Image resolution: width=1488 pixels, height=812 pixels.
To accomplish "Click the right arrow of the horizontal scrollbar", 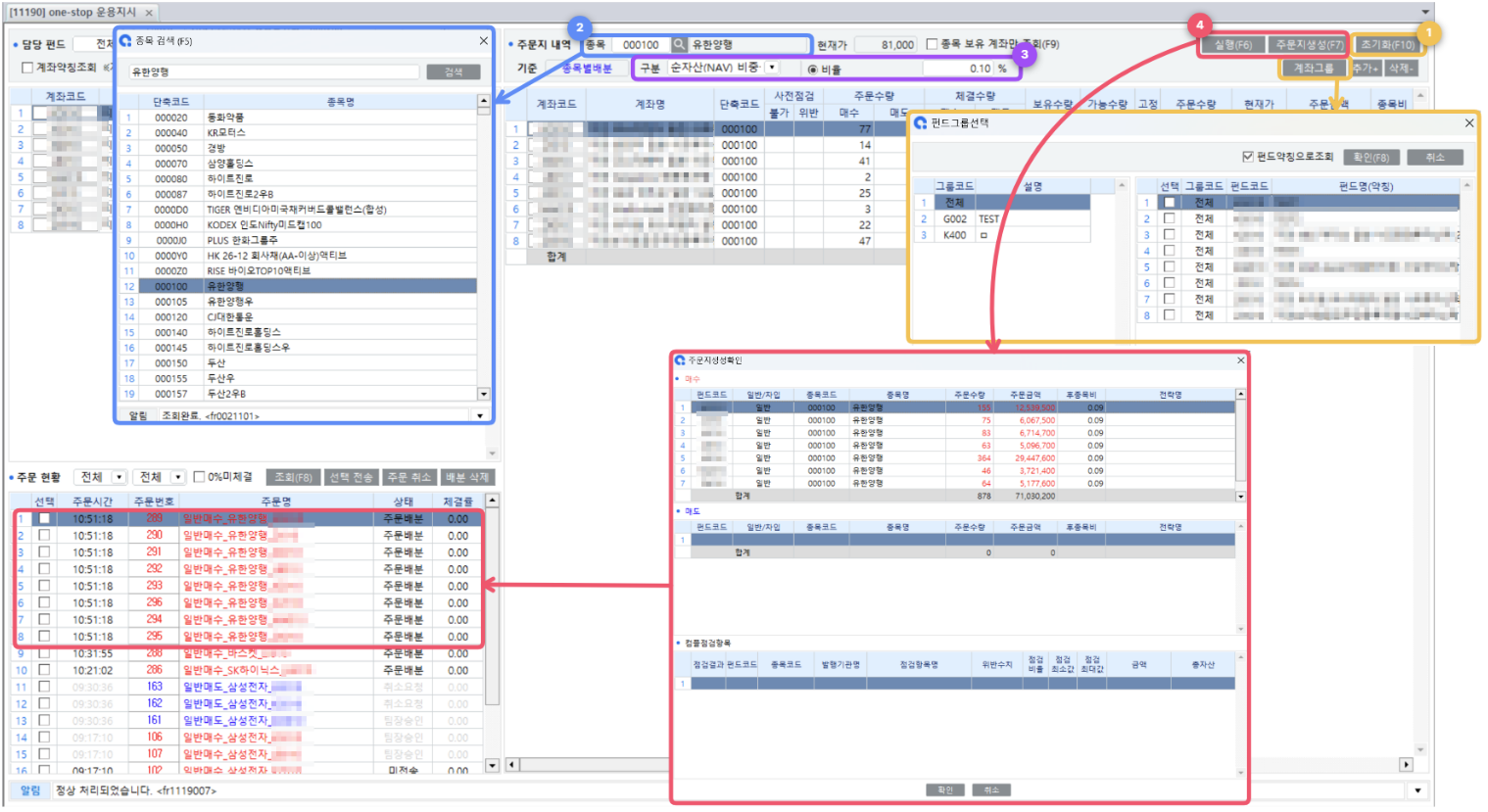I will click(x=1406, y=764).
